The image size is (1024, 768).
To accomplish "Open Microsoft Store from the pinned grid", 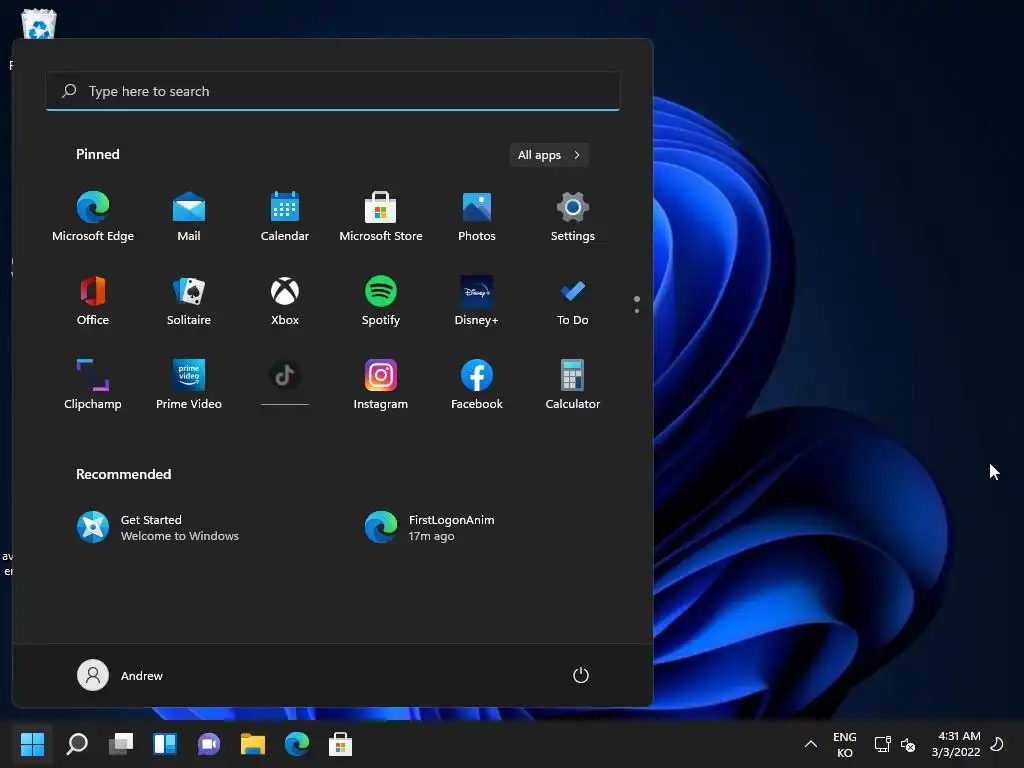I will tap(381, 217).
